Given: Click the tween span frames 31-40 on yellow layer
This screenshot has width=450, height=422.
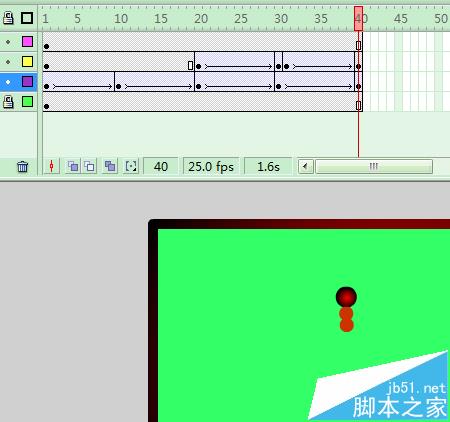Looking at the screenshot, I should [319, 62].
